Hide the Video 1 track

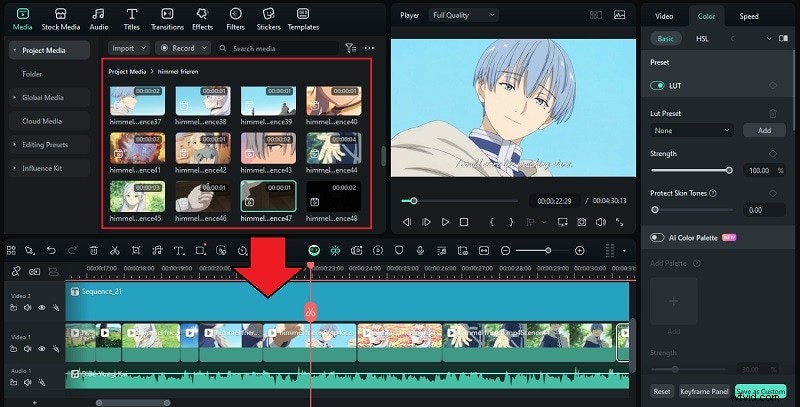pyautogui.click(x=42, y=349)
